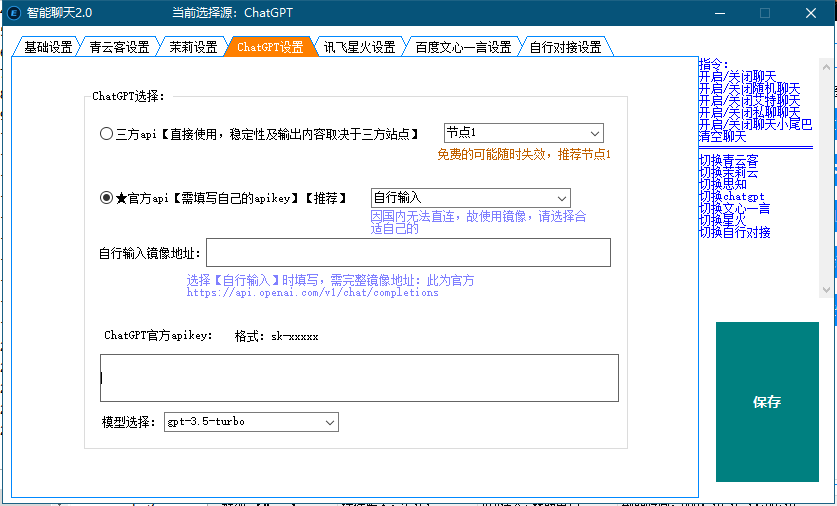Screen dimensions: 837x506
Task: Click the 清空聊天 command
Action: pos(722,136)
